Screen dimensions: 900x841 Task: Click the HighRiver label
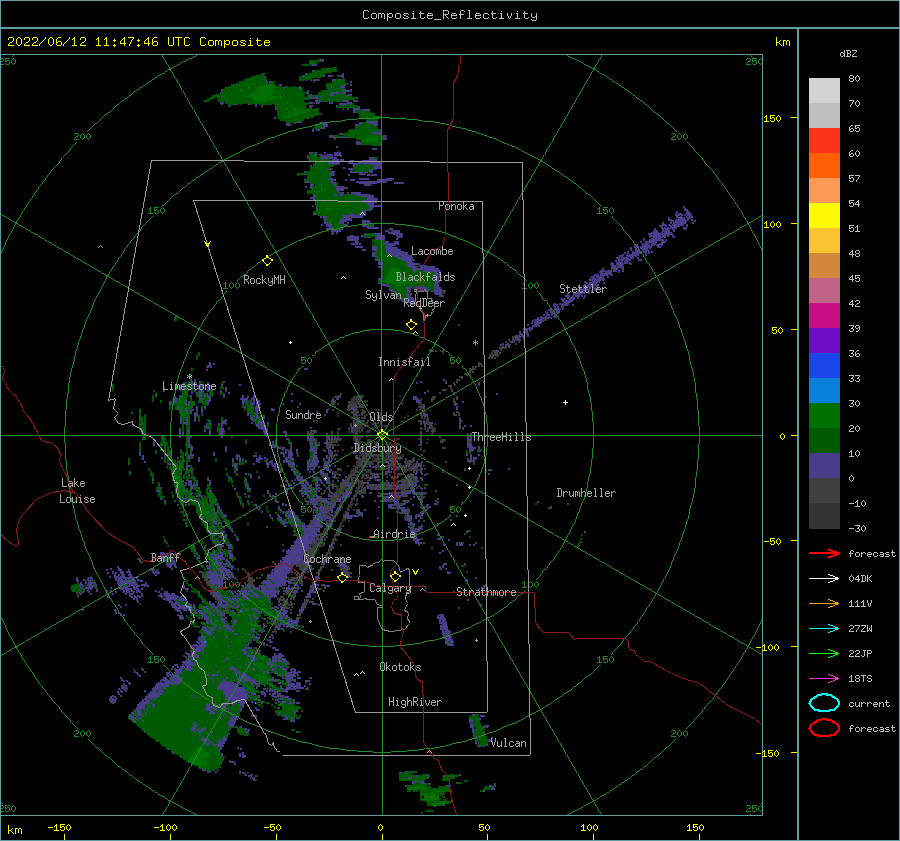(x=415, y=702)
